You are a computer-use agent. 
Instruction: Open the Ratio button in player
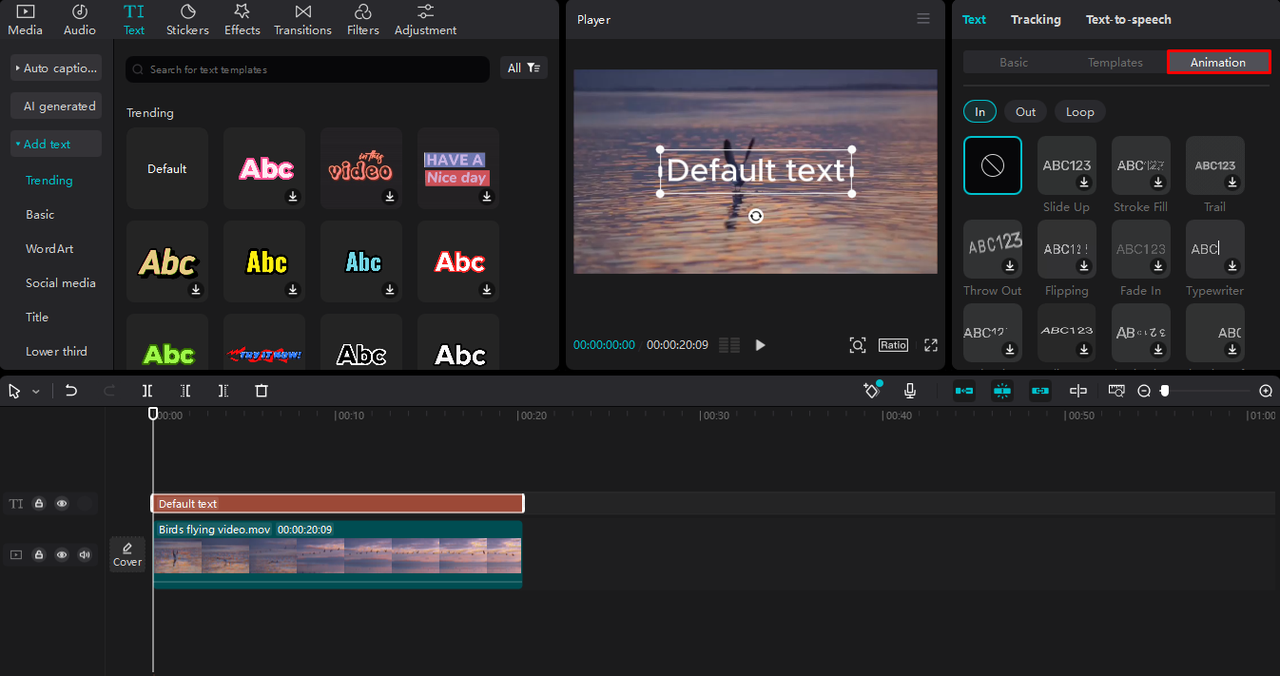point(893,345)
